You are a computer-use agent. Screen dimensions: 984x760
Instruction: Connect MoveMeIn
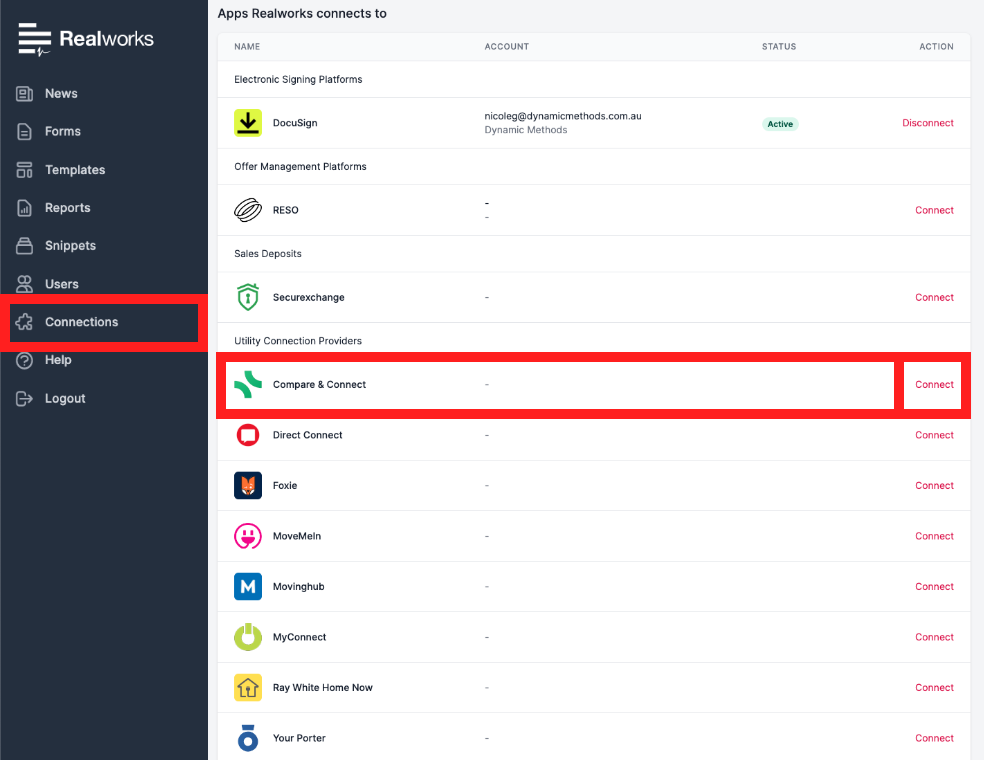(x=934, y=536)
